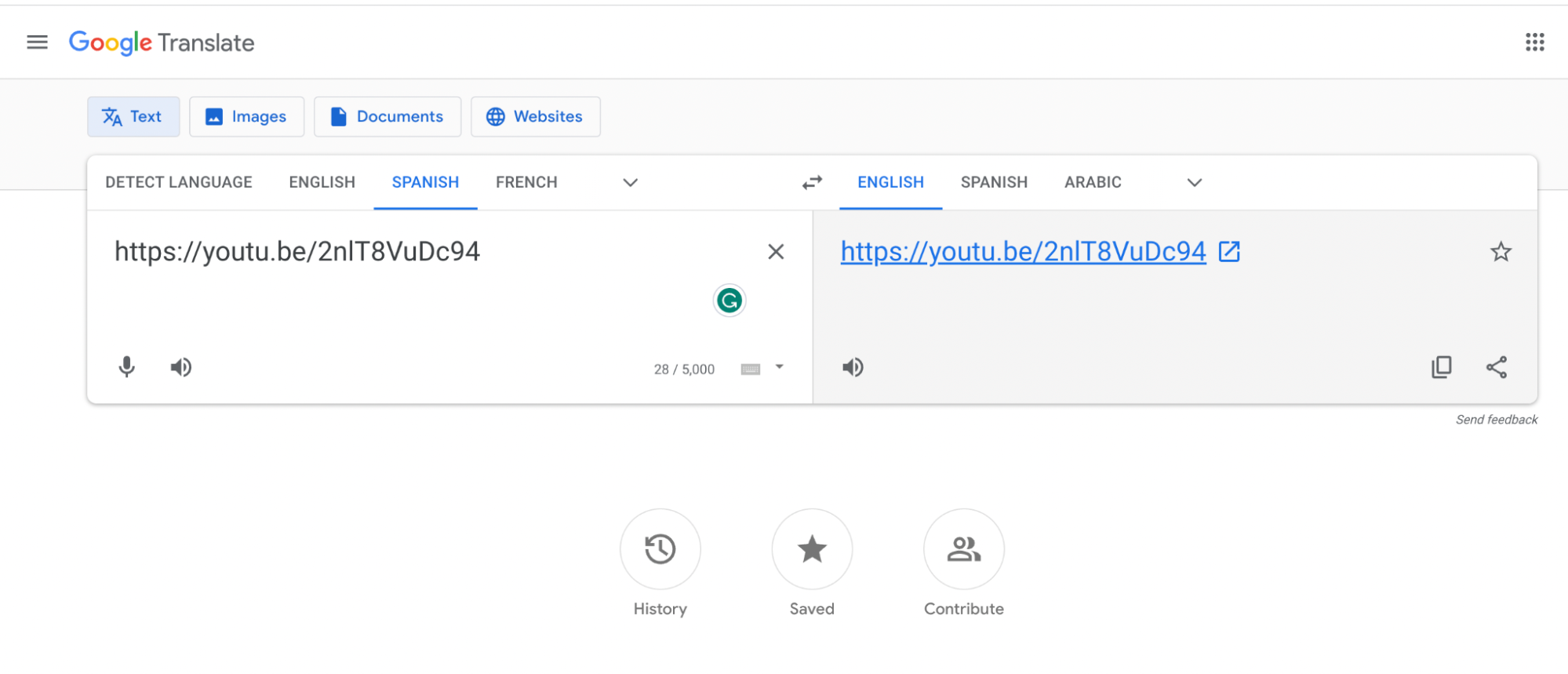Swap source and target languages
This screenshot has height=674, width=1568.
pyautogui.click(x=812, y=183)
